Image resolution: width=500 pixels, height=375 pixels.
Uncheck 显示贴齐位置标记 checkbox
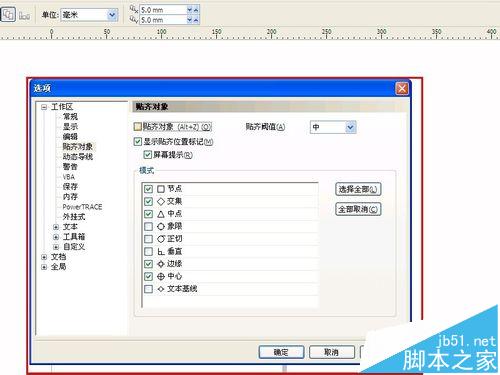coord(138,142)
